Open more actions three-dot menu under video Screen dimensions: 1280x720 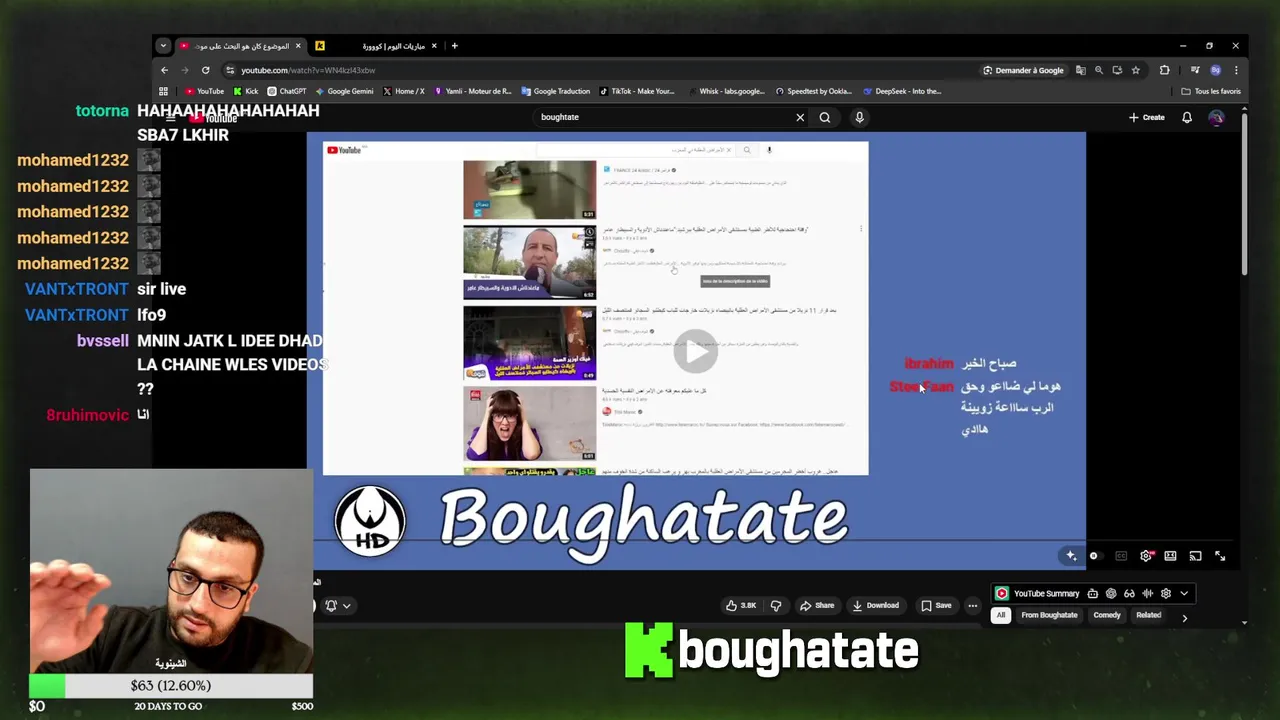click(972, 605)
